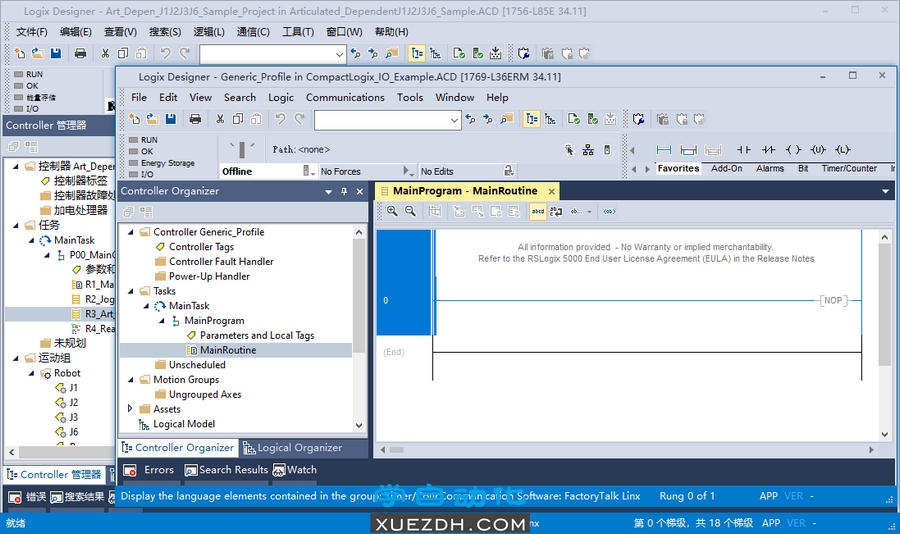Click New file icon in front toolbar
The width and height of the screenshot is (900, 534).
coord(134,119)
